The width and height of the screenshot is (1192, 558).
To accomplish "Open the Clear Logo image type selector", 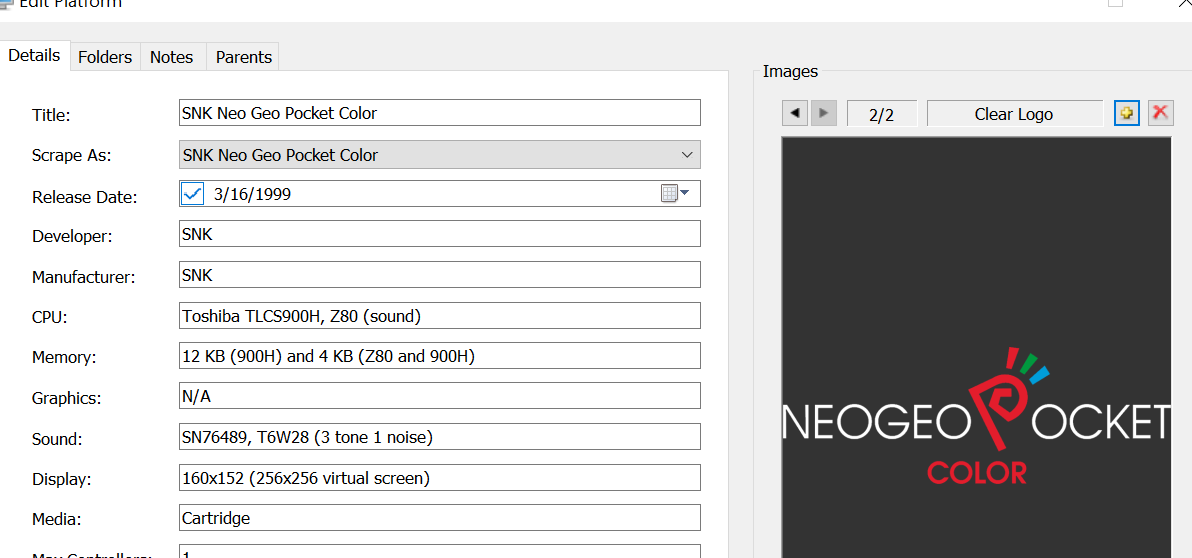I will pos(1014,114).
